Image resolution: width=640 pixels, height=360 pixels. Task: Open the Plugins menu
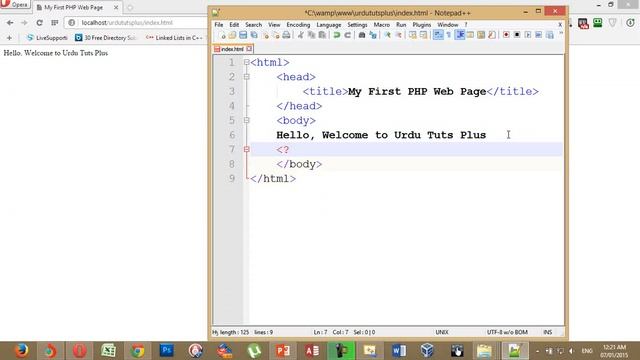pos(422,25)
